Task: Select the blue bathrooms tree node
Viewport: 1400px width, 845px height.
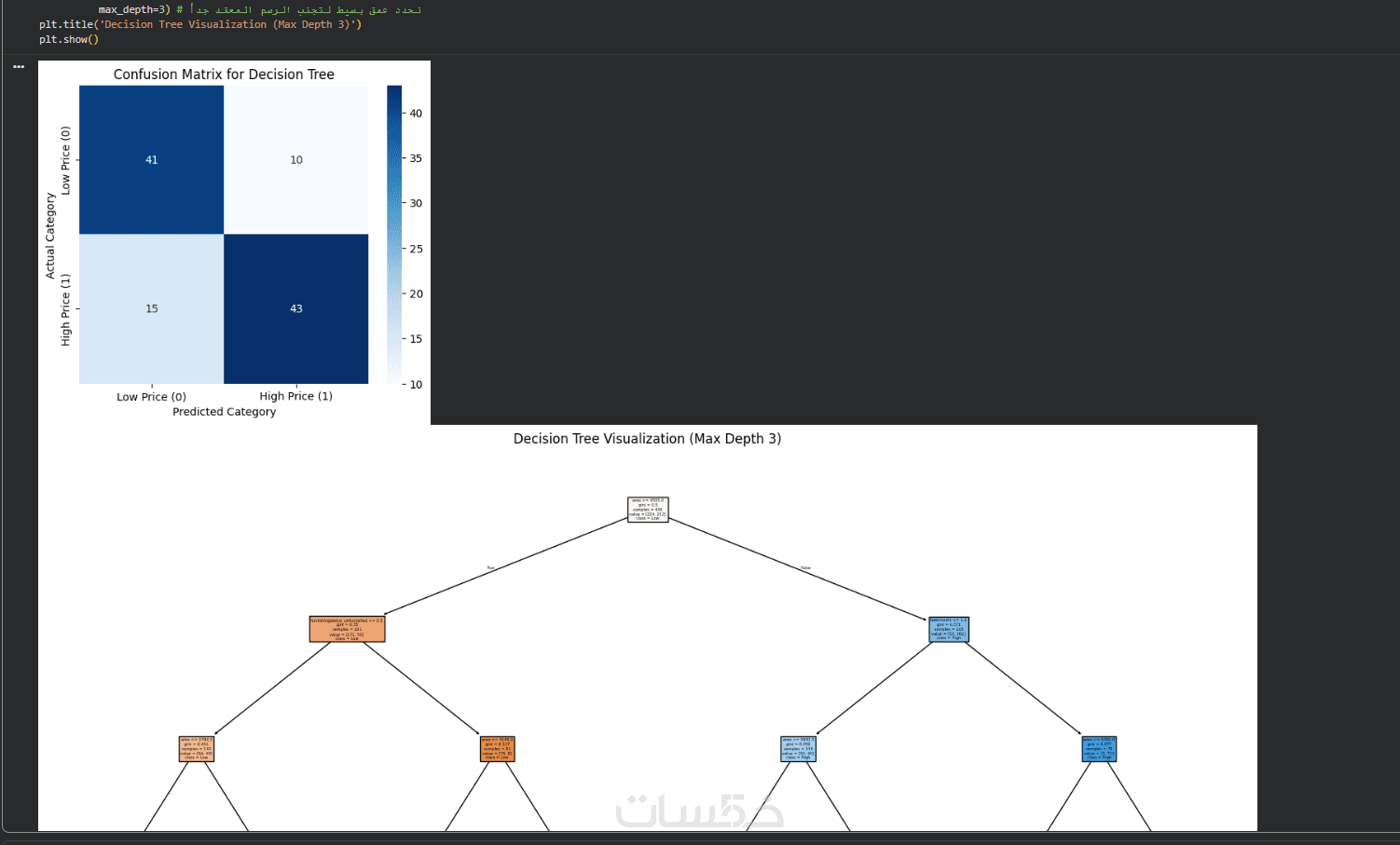Action: [x=949, y=629]
